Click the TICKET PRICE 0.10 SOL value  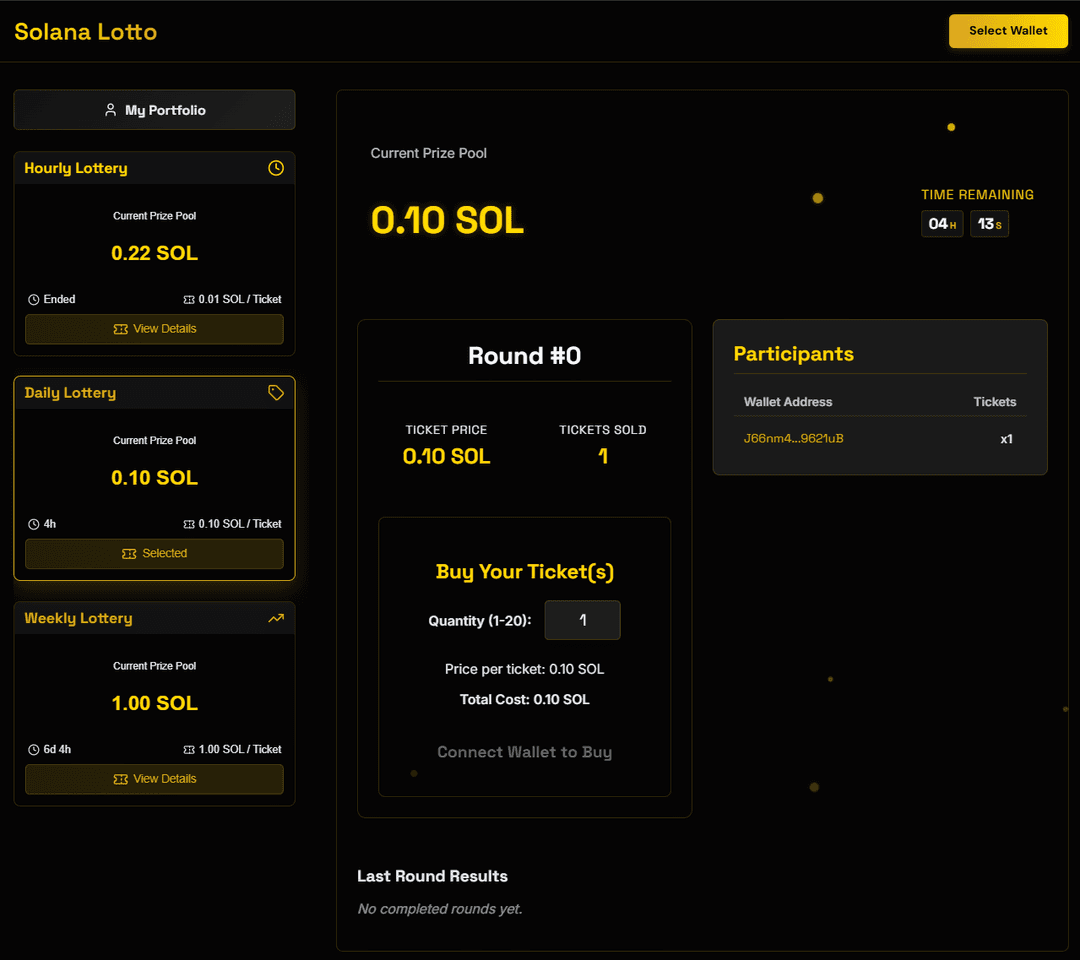coord(446,457)
